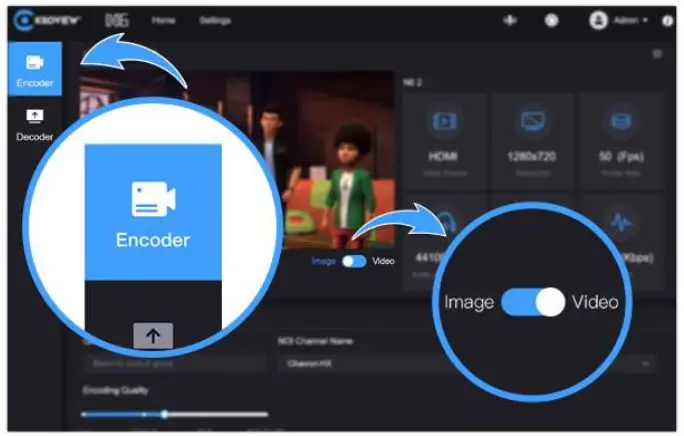Image resolution: width=684 pixels, height=436 pixels.
Task: Click the N6 device logo
Action: 117,20
